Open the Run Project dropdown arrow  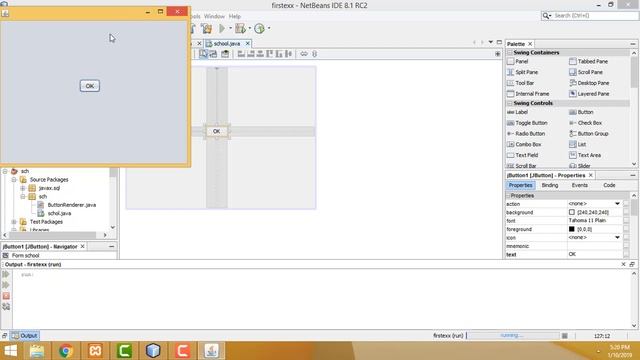click(230, 29)
